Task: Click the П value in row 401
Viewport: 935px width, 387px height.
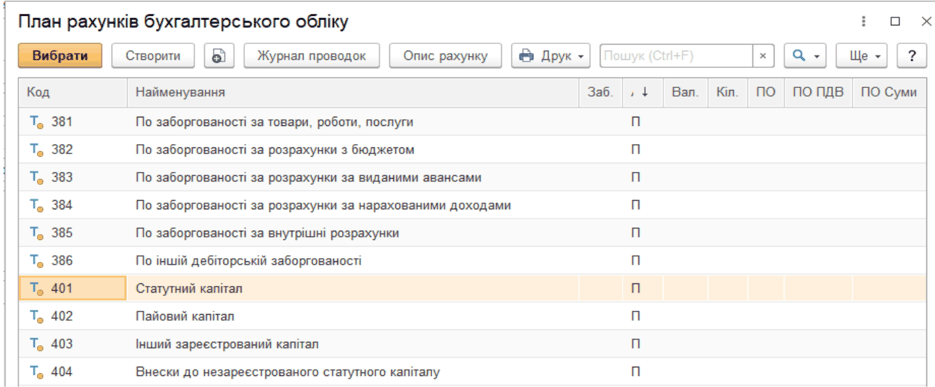Action: pyautogui.click(x=636, y=289)
